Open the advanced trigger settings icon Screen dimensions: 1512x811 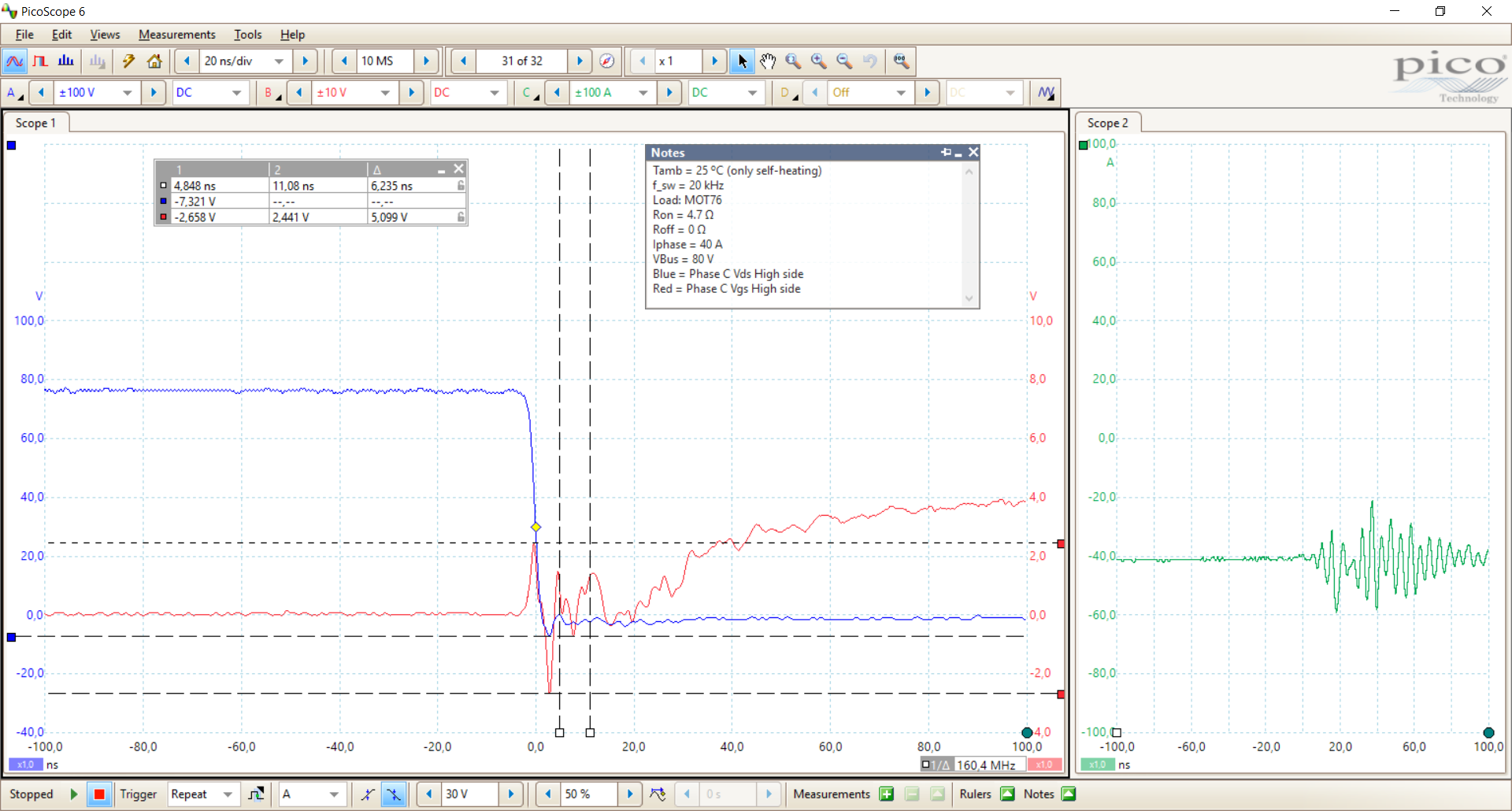[x=256, y=794]
